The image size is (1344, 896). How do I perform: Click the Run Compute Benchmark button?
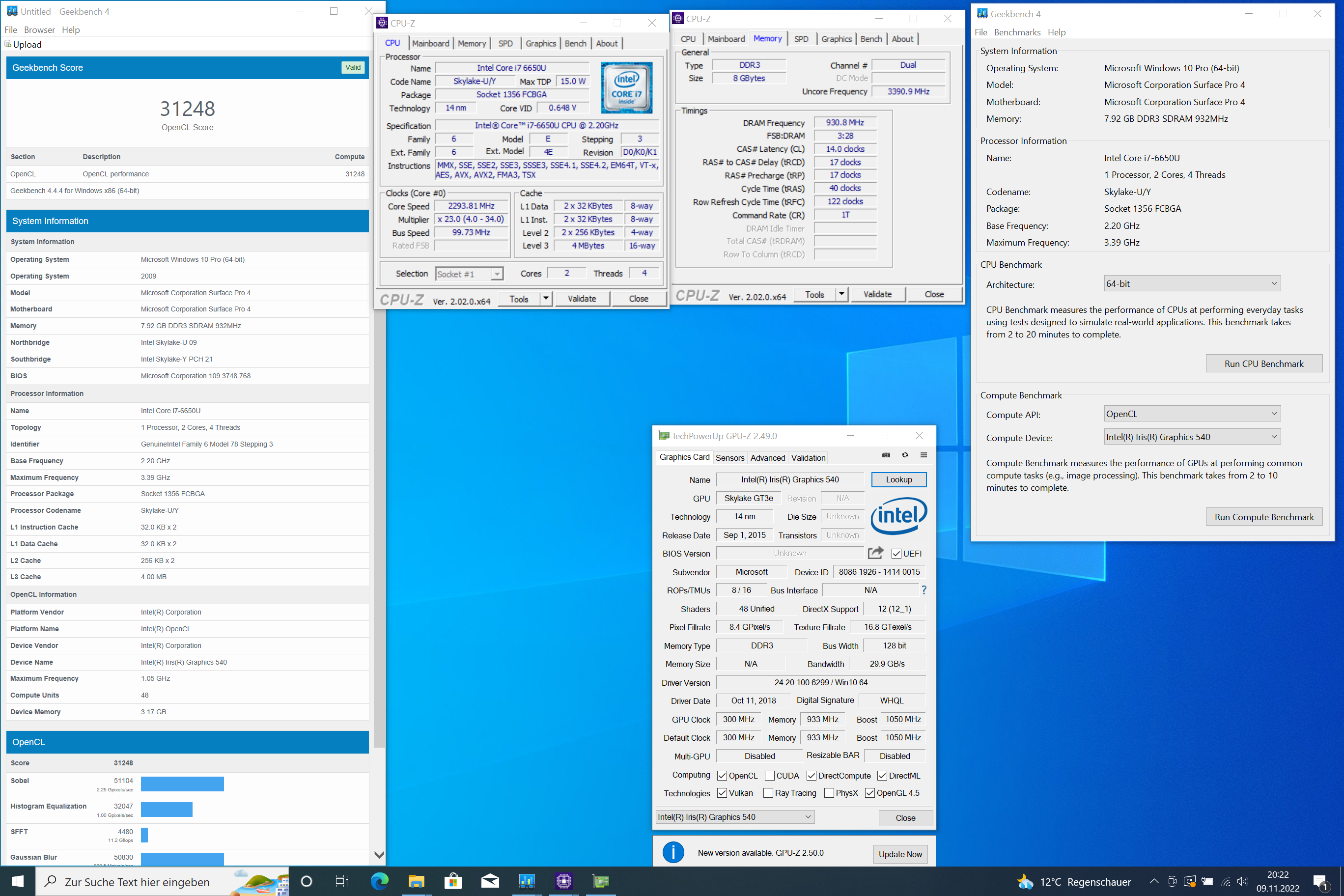[x=1264, y=517]
